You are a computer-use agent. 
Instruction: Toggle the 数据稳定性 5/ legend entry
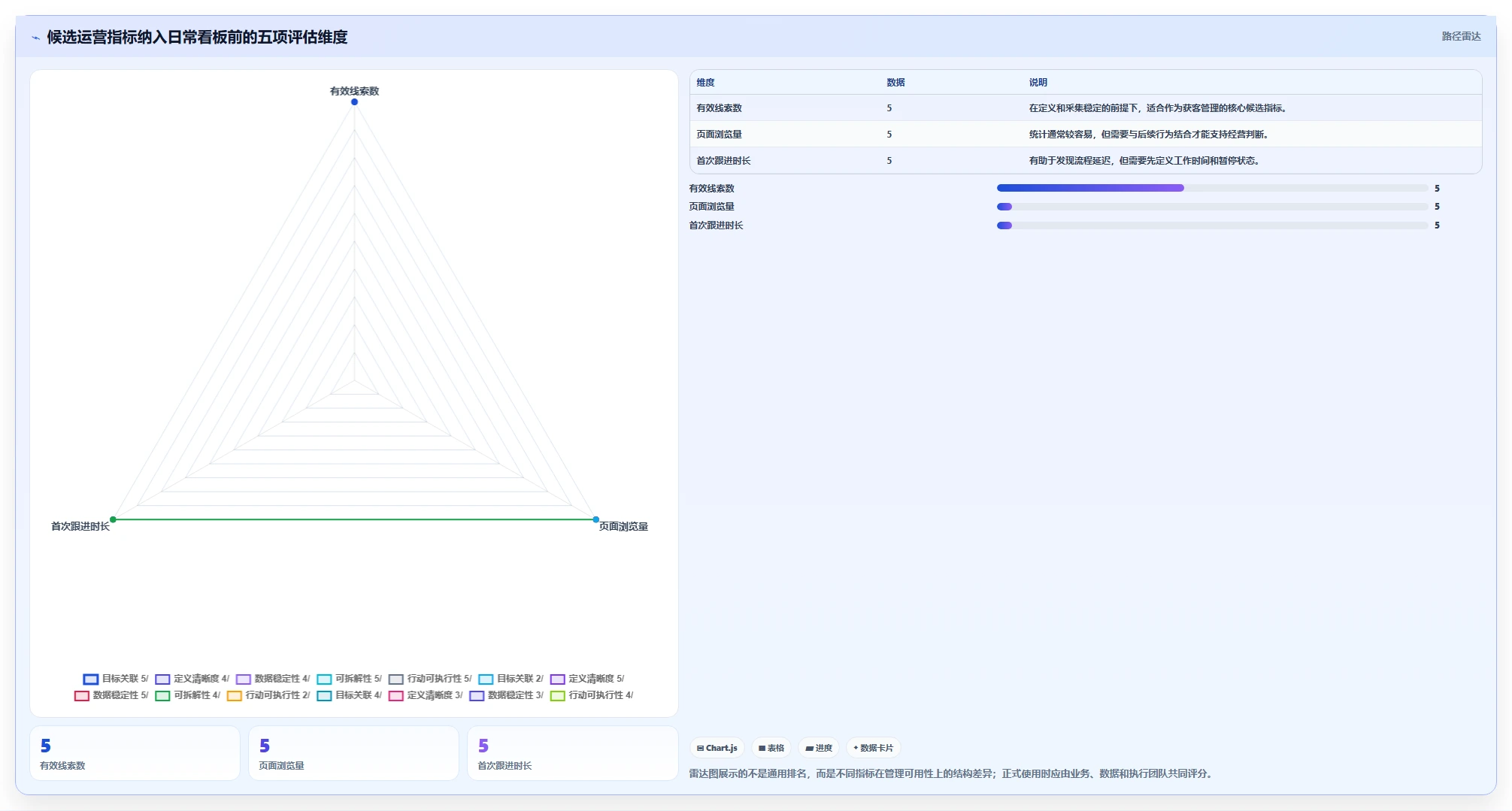coord(111,695)
